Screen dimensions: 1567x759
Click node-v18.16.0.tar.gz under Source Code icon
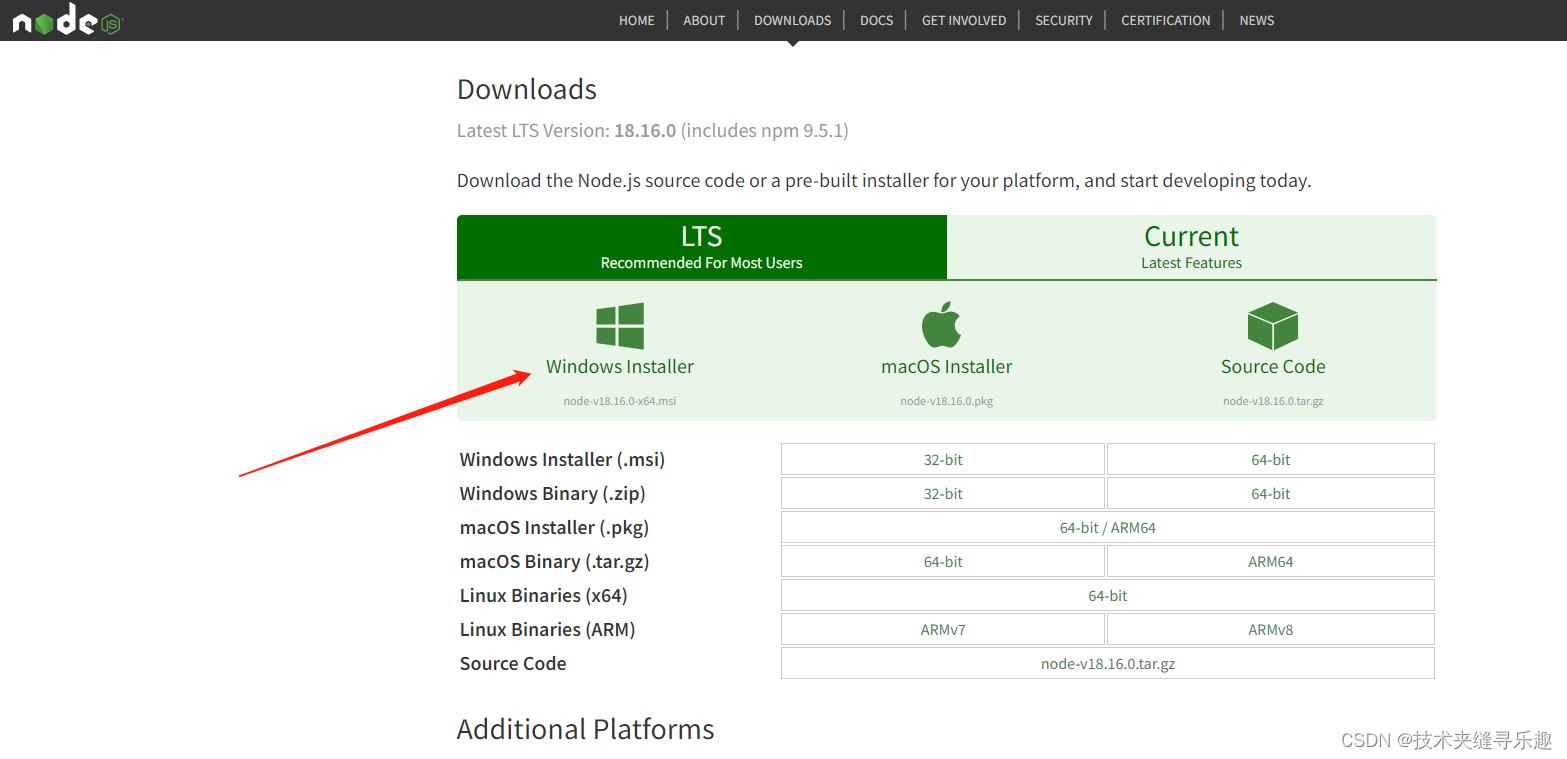tap(1273, 401)
